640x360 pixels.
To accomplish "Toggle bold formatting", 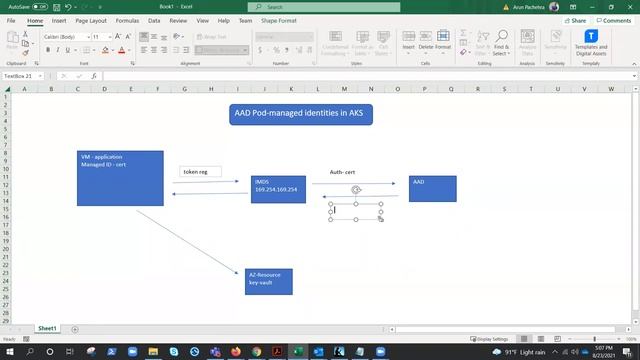I will [48, 50].
